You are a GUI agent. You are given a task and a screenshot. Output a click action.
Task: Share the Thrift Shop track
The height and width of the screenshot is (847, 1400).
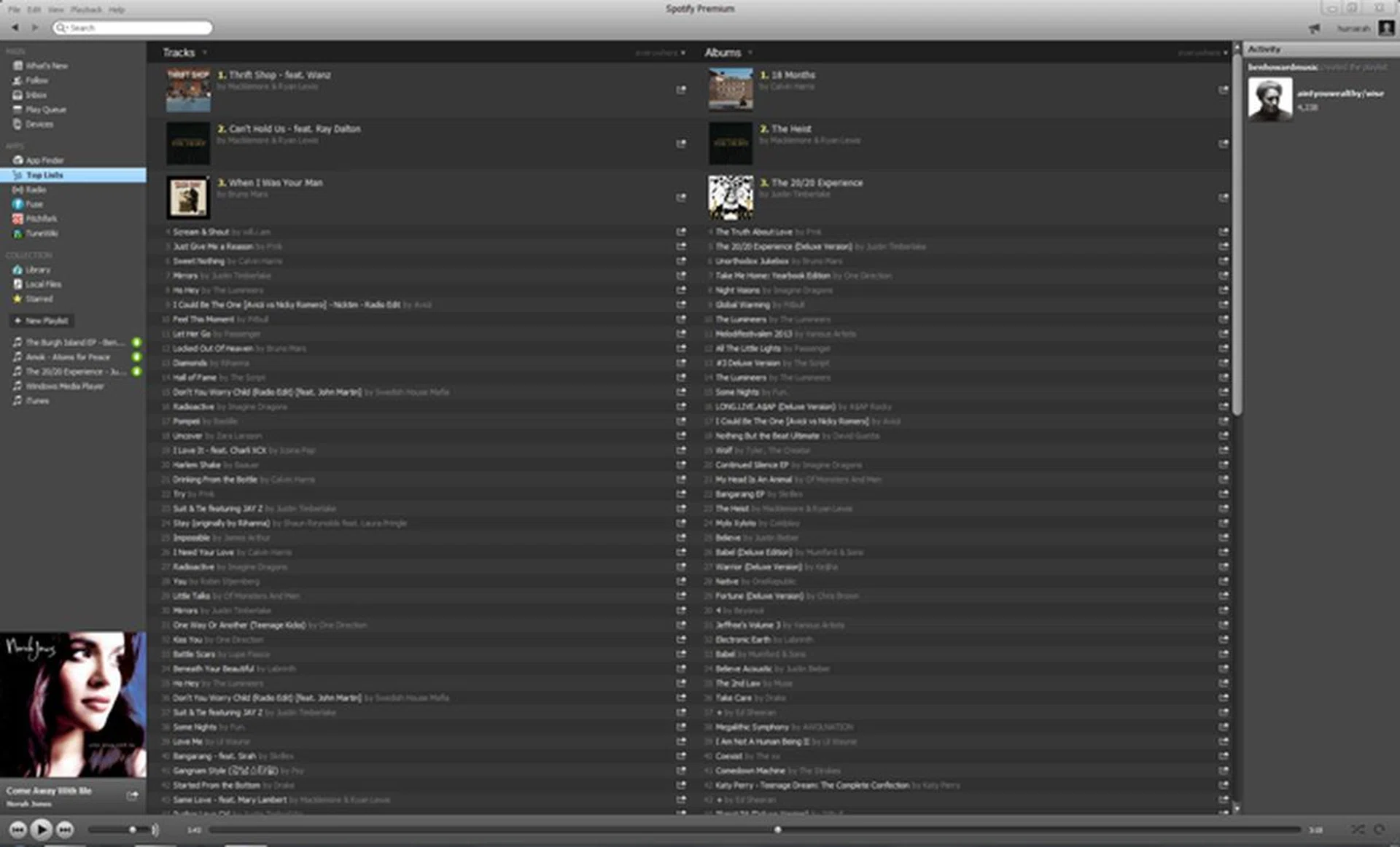point(681,90)
